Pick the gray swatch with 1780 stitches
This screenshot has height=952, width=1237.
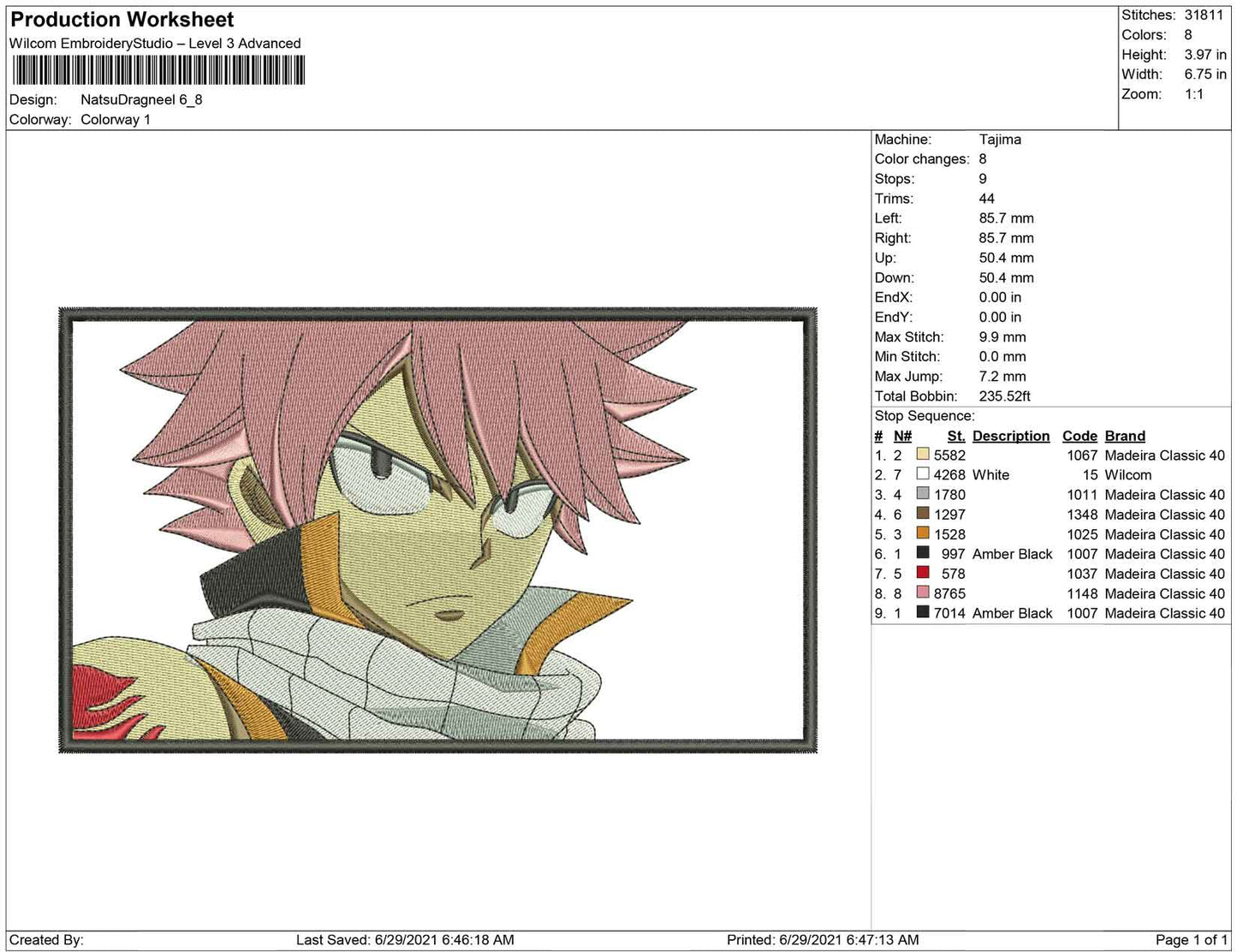923,494
